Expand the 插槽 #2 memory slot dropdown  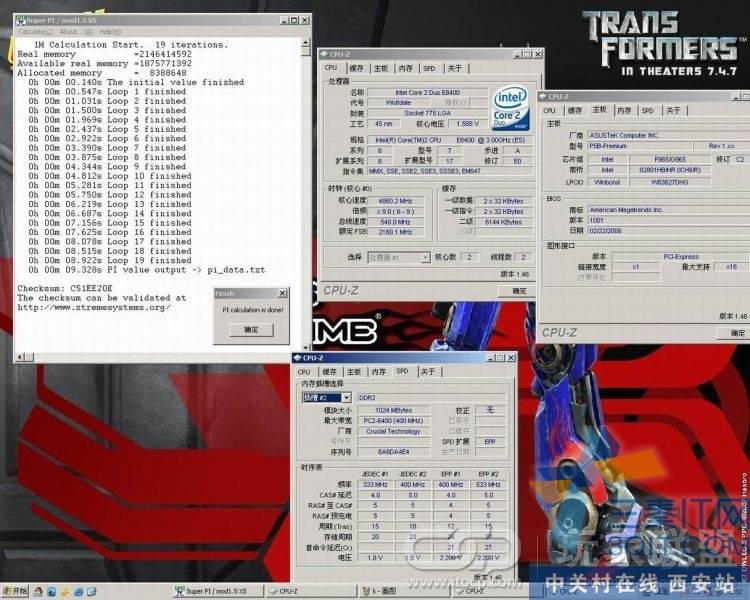pos(347,398)
